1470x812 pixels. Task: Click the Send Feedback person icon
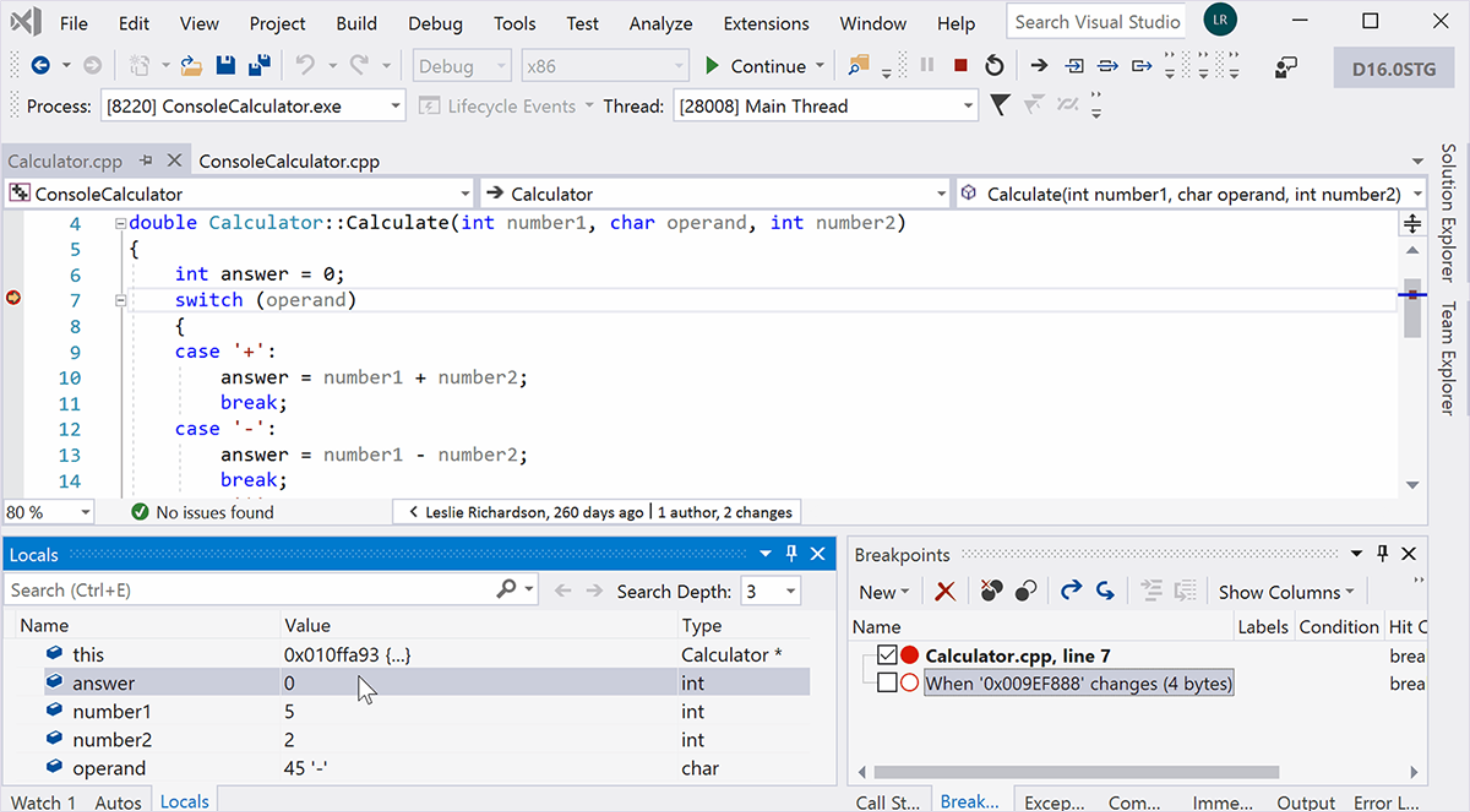point(1286,67)
